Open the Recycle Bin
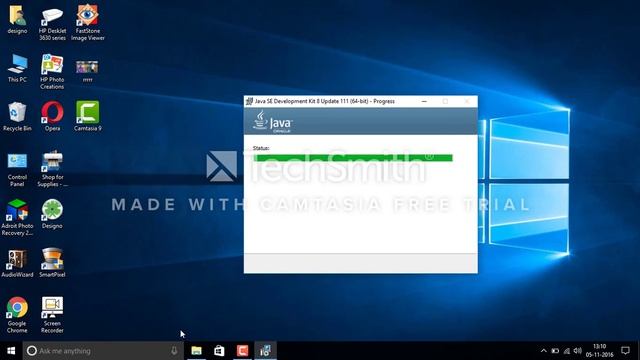This screenshot has height=360, width=640. point(17,117)
